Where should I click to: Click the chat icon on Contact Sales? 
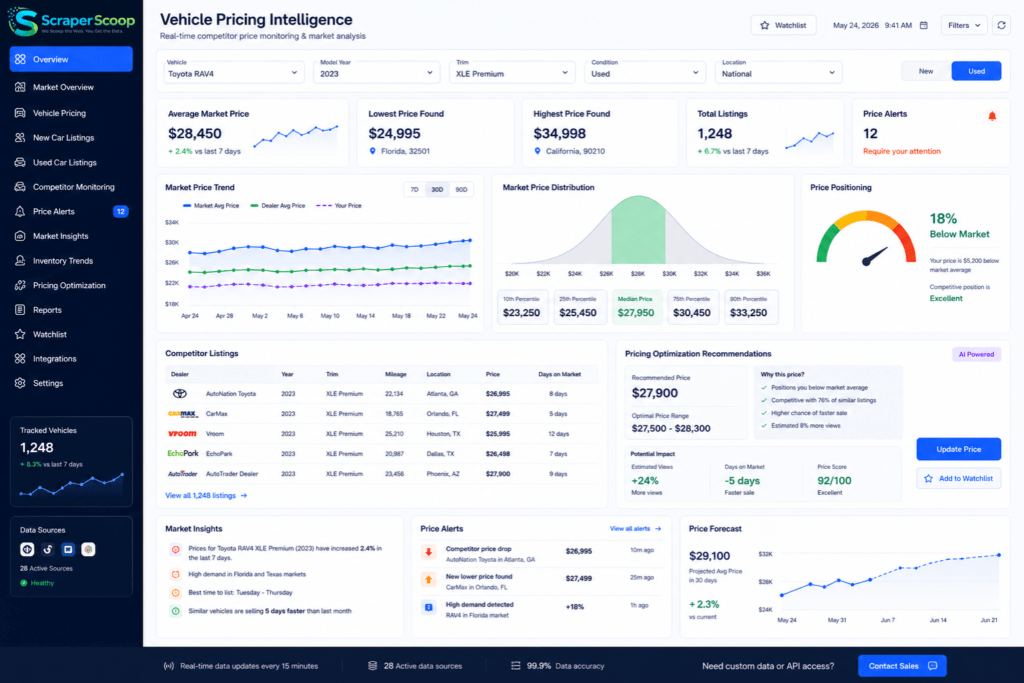click(x=933, y=666)
